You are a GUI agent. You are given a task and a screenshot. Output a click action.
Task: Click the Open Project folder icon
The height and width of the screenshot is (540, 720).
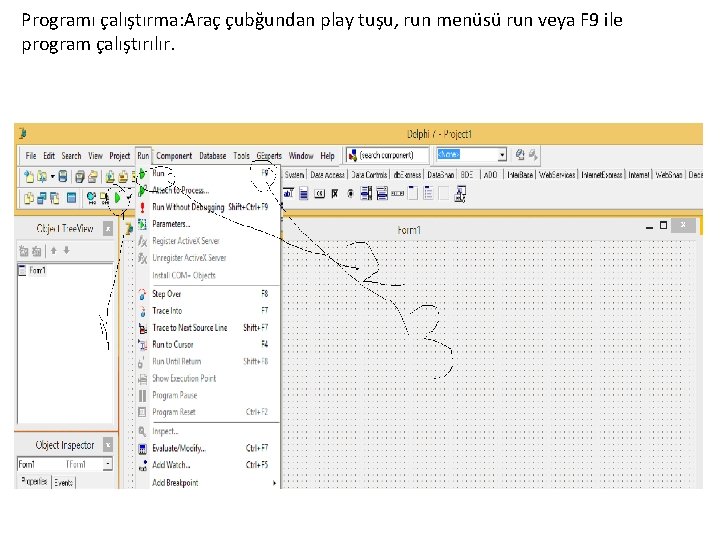coord(93,177)
